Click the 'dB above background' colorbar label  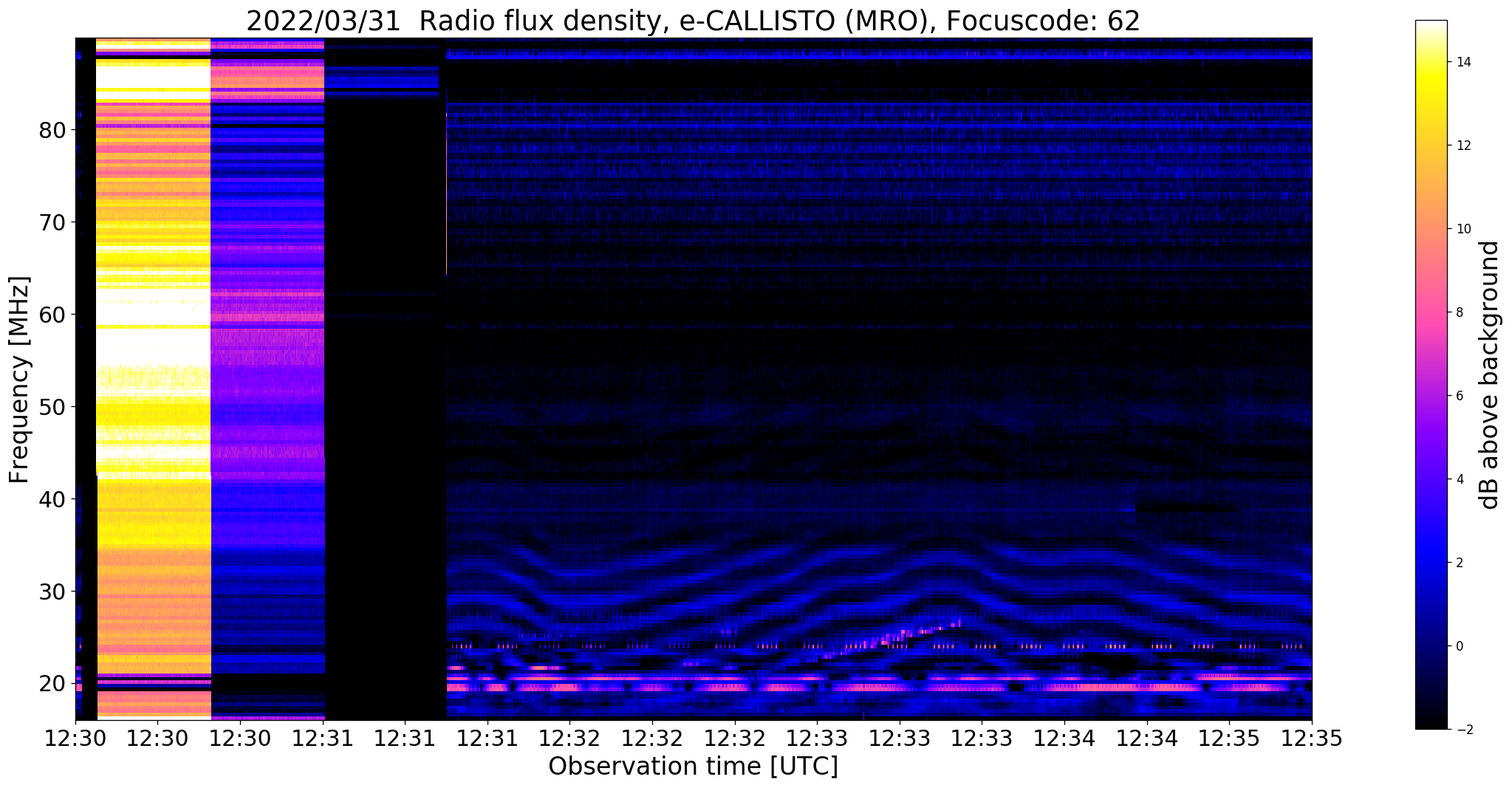1490,375
